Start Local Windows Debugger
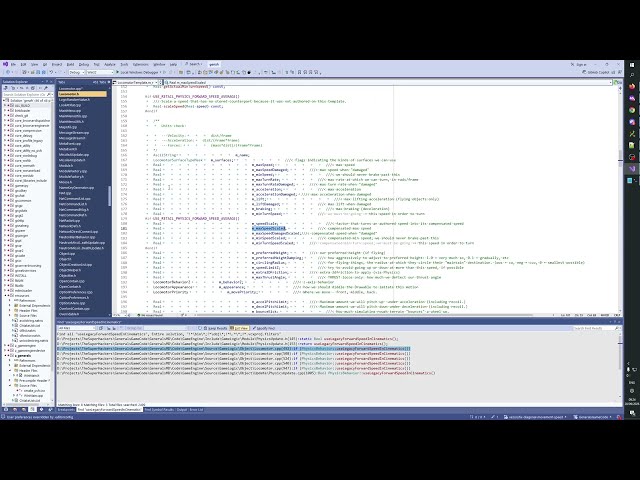The image size is (640, 480). click(138, 72)
